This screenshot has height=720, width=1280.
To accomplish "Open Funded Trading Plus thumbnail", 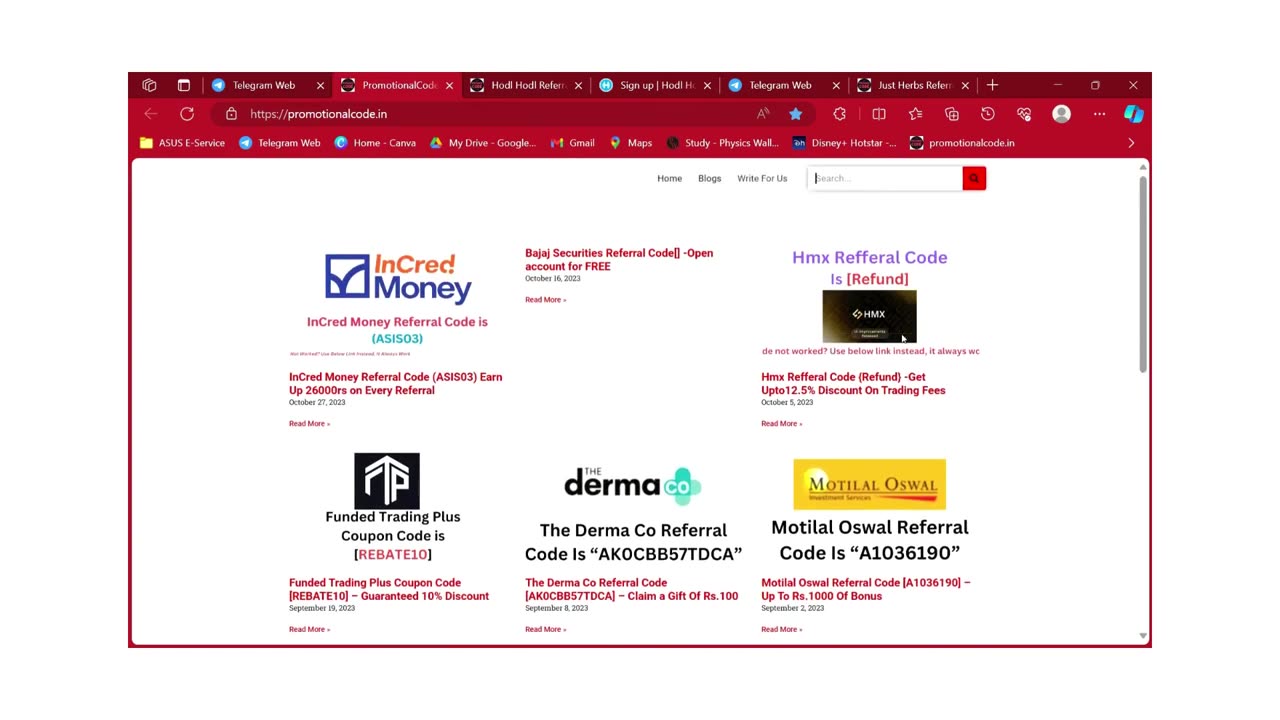I will [393, 508].
